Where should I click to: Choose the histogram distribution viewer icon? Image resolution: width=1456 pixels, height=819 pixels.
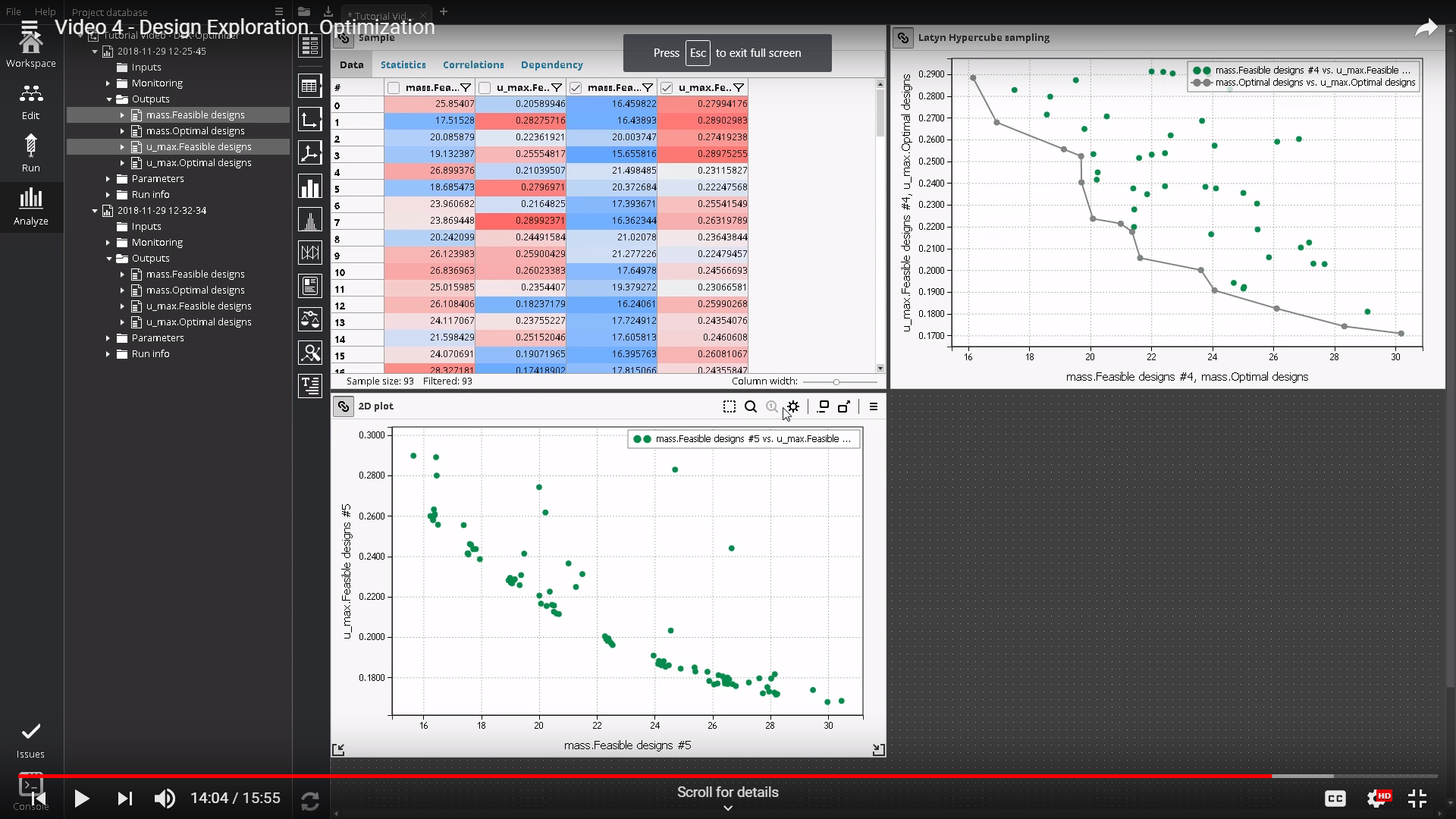click(x=310, y=220)
